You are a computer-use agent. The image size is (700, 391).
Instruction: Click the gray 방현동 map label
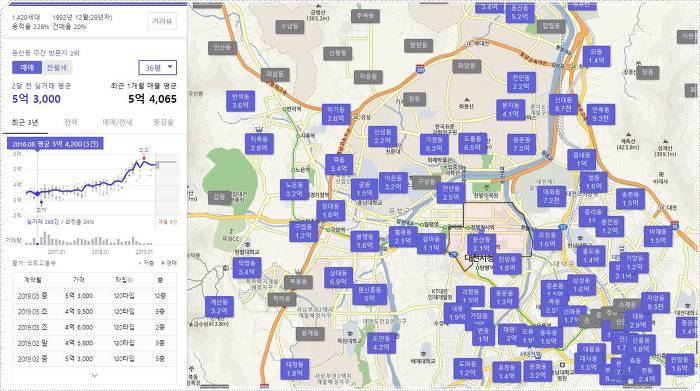(419, 45)
